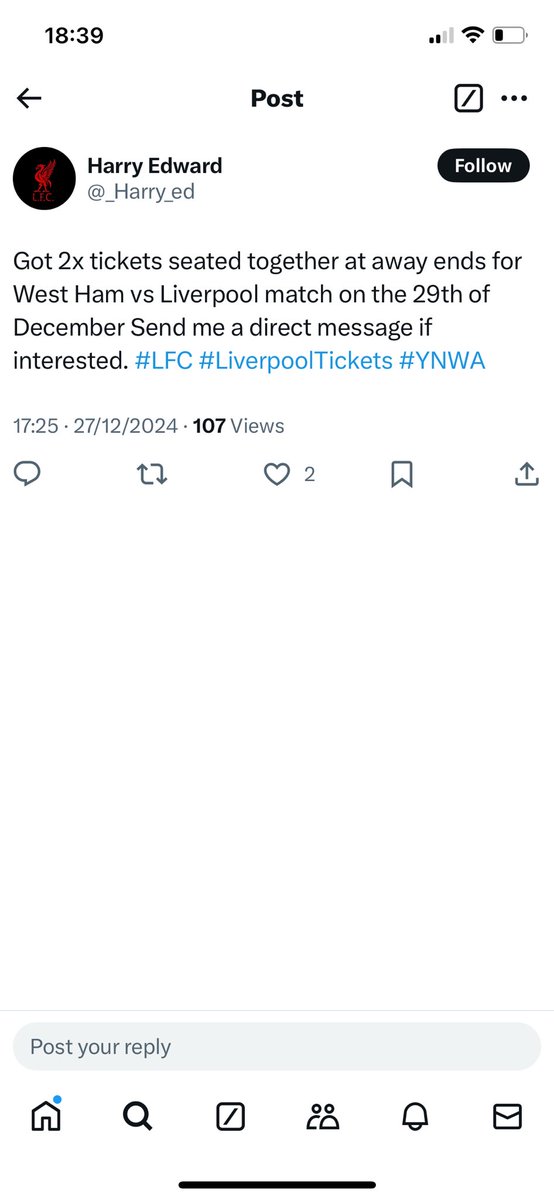Share the post via upload icon

tap(526, 476)
